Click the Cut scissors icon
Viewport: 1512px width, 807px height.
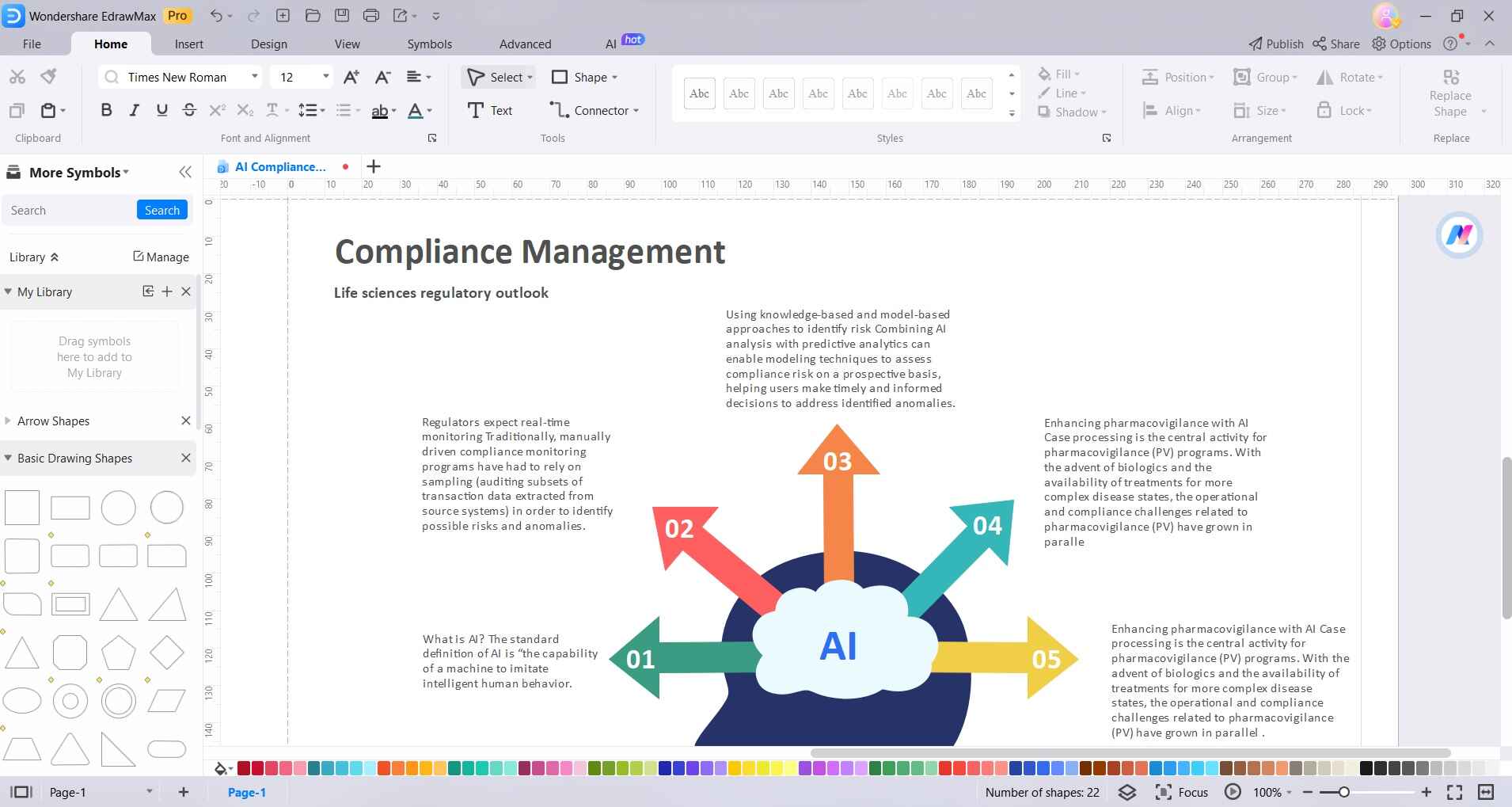(17, 76)
